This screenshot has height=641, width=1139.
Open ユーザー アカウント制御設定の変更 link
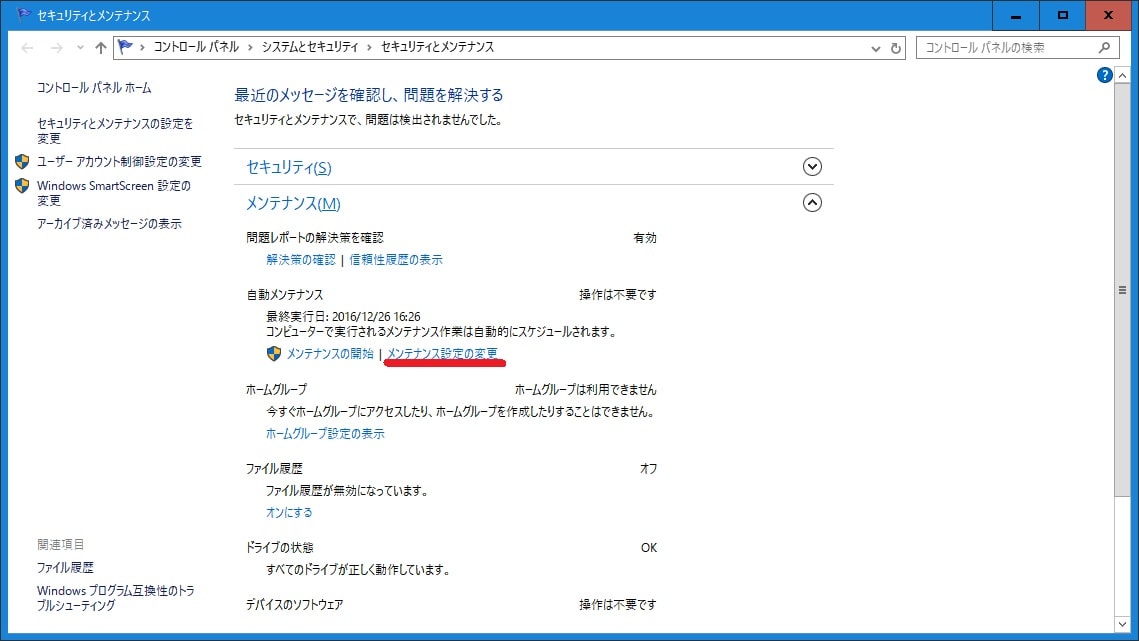coord(119,161)
